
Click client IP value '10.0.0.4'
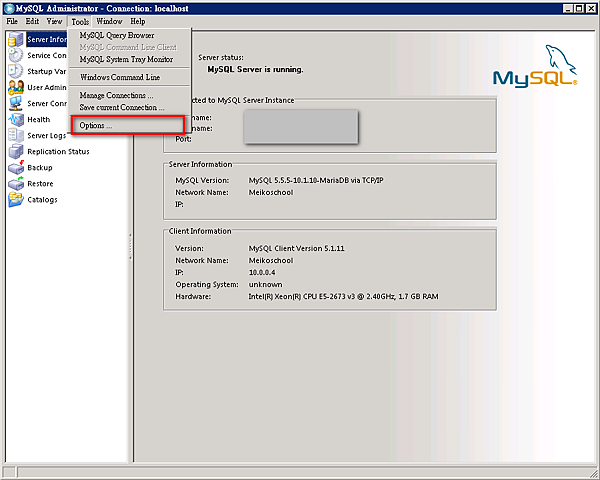(262, 273)
